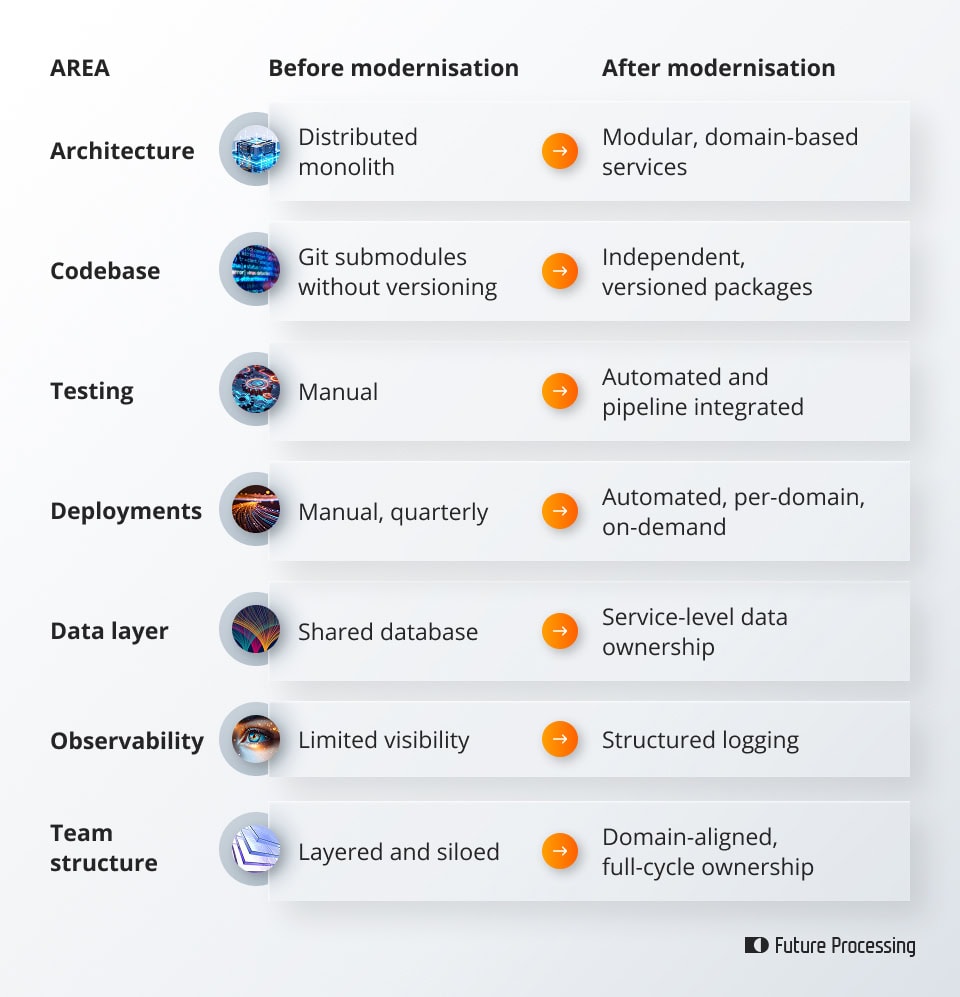
Task: Click the Team structure layers icon
Action: point(255,849)
